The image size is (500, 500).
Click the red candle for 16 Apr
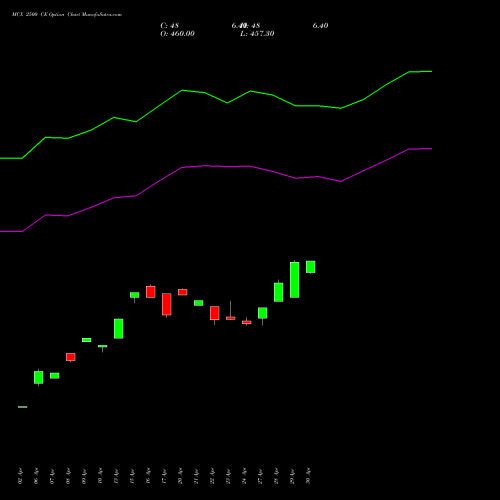(x=151, y=292)
